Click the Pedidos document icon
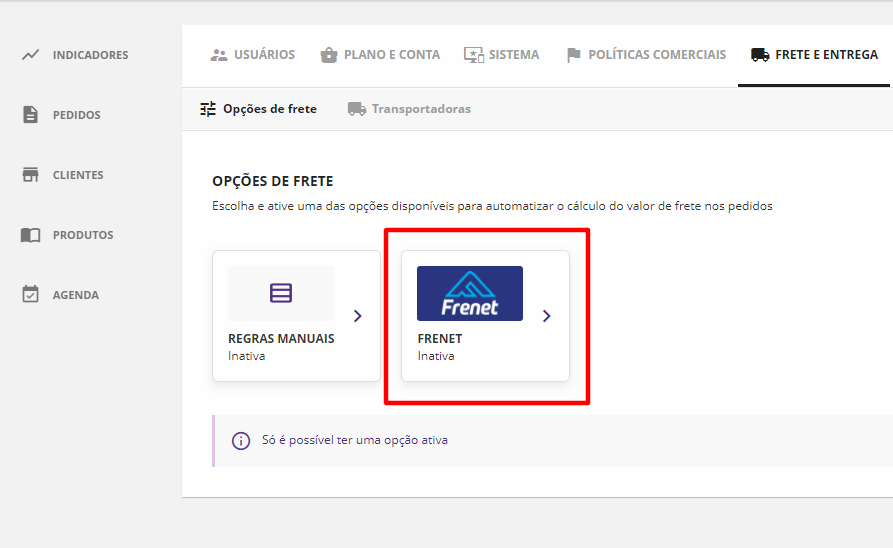 [x=30, y=114]
